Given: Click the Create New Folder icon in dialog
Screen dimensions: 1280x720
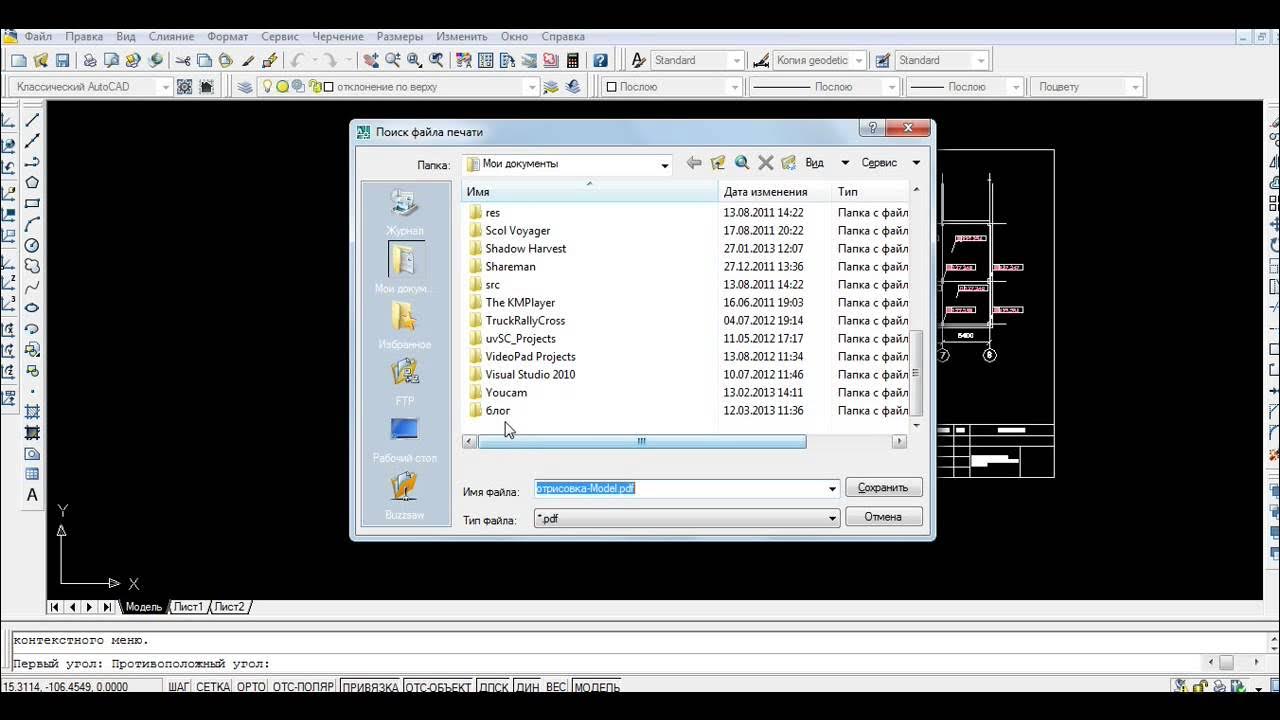Looking at the screenshot, I should (789, 163).
